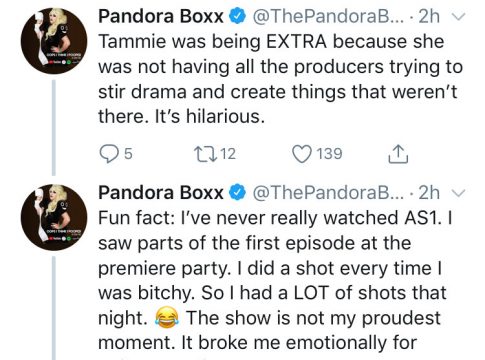Open Pandora Boxx avatar on first tweet
The height and width of the screenshot is (360, 485).
point(54,41)
